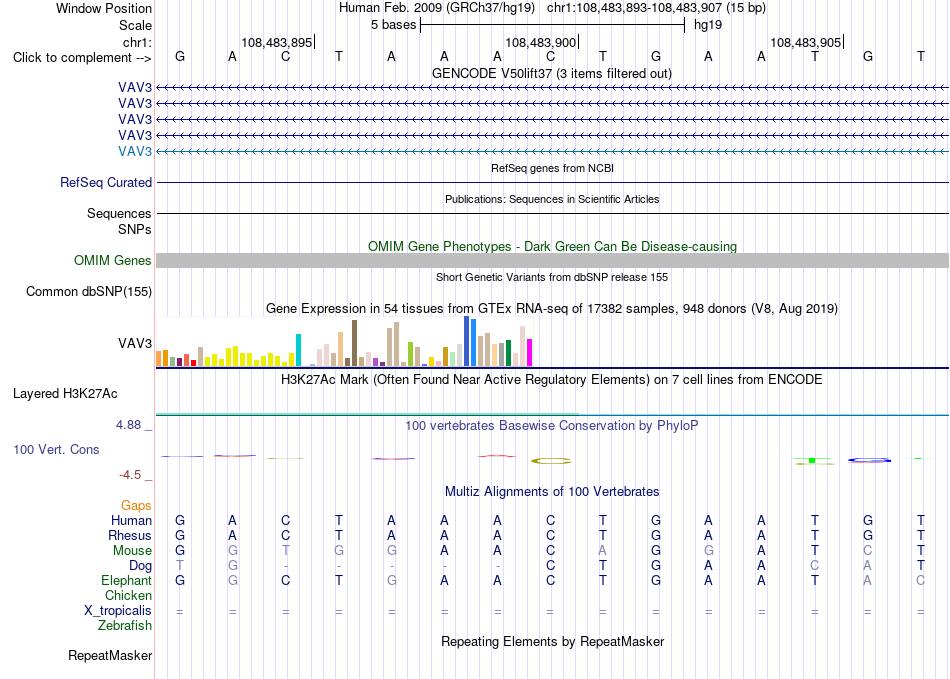This screenshot has height=679, width=950.
Task: Open the GTEx Gene Expression track title
Action: point(552,308)
